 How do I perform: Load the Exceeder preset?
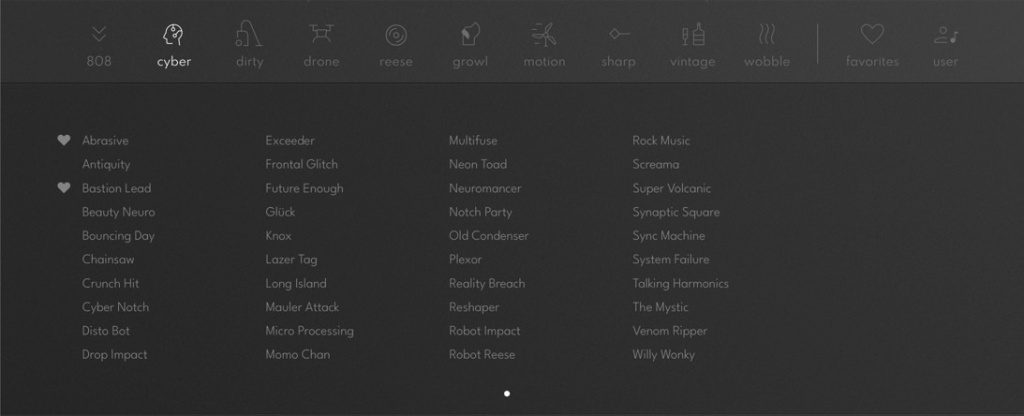pos(290,140)
